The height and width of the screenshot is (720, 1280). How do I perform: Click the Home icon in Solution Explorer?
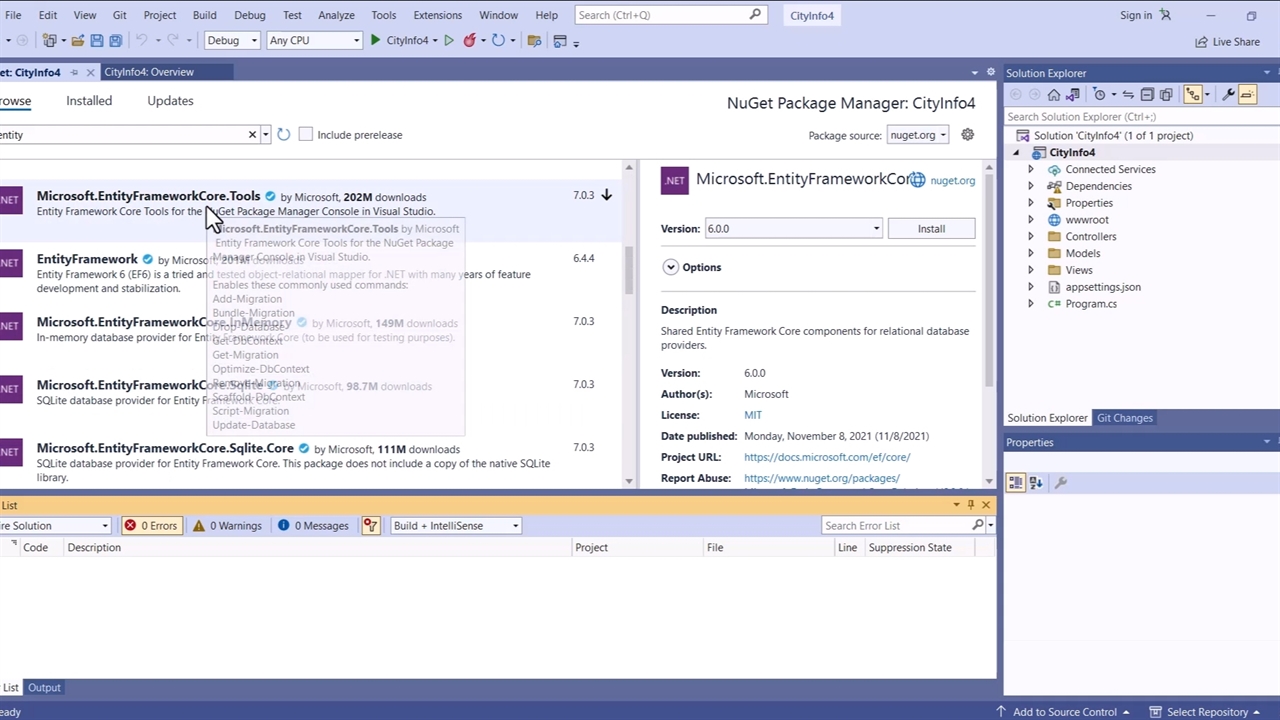[x=1053, y=94]
